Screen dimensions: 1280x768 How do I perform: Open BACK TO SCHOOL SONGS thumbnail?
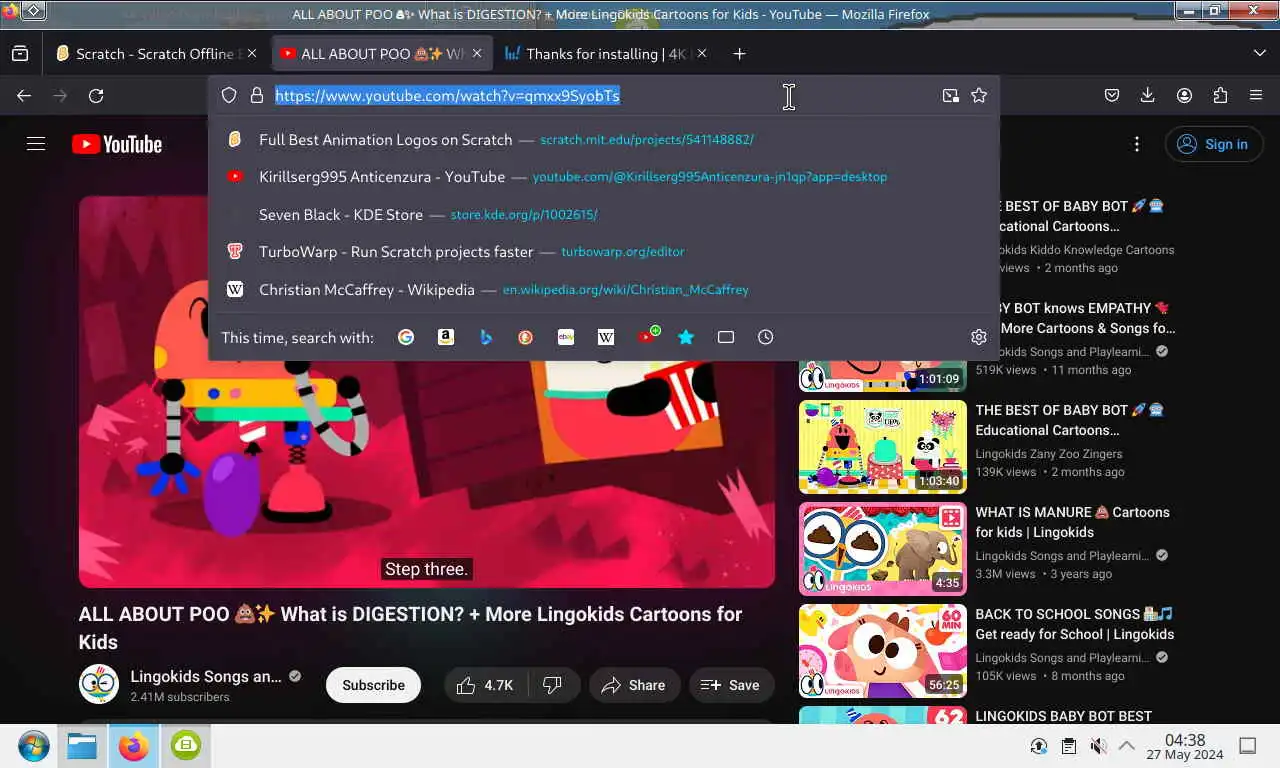pyautogui.click(x=883, y=651)
